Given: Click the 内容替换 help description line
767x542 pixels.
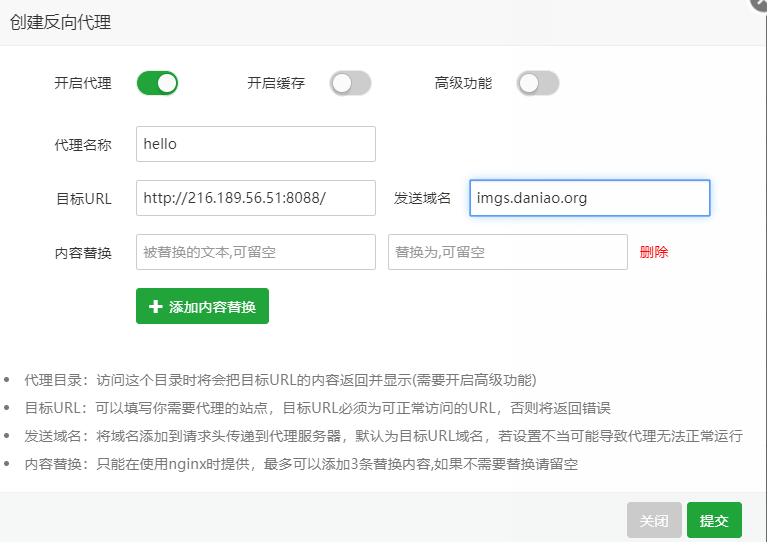Looking at the screenshot, I should pyautogui.click(x=301, y=464).
